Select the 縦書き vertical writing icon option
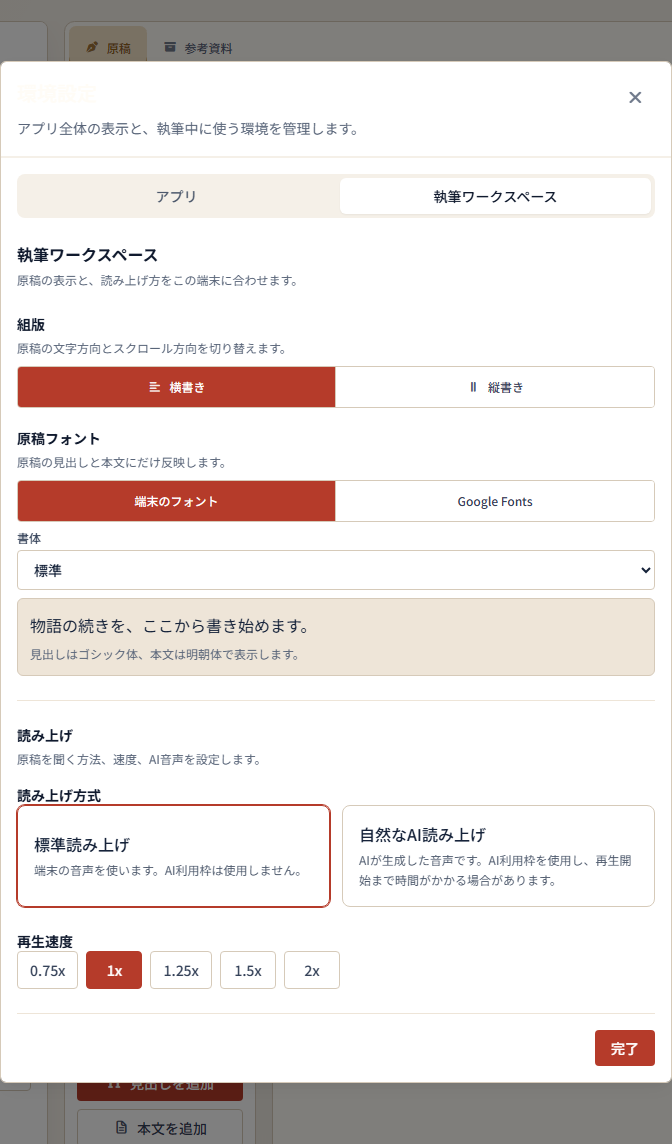Viewport: 672px width, 1144px height. [473, 387]
